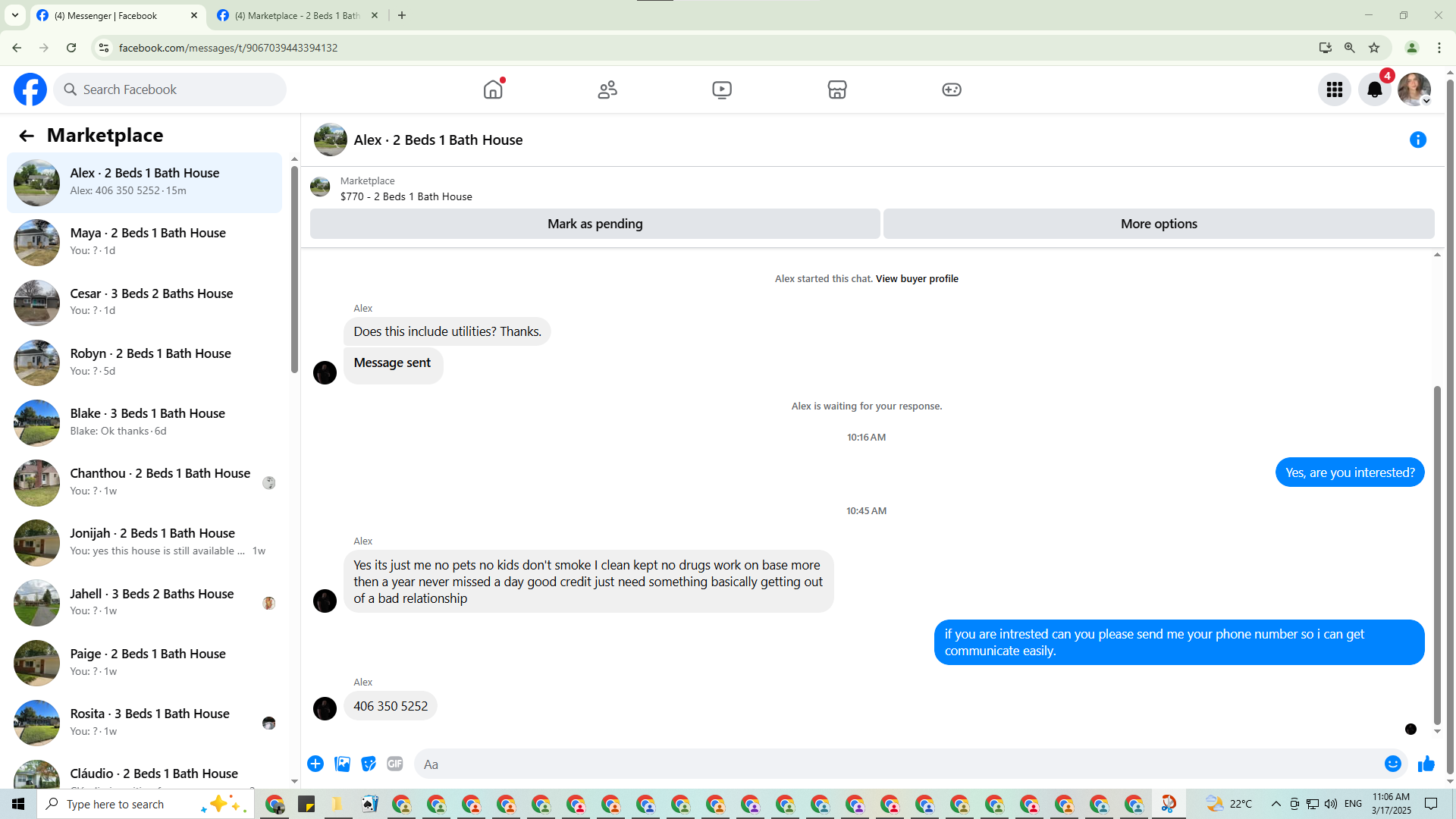Click the "Yes, are you interested?" message bubble
The image size is (1456, 819).
pos(1350,472)
